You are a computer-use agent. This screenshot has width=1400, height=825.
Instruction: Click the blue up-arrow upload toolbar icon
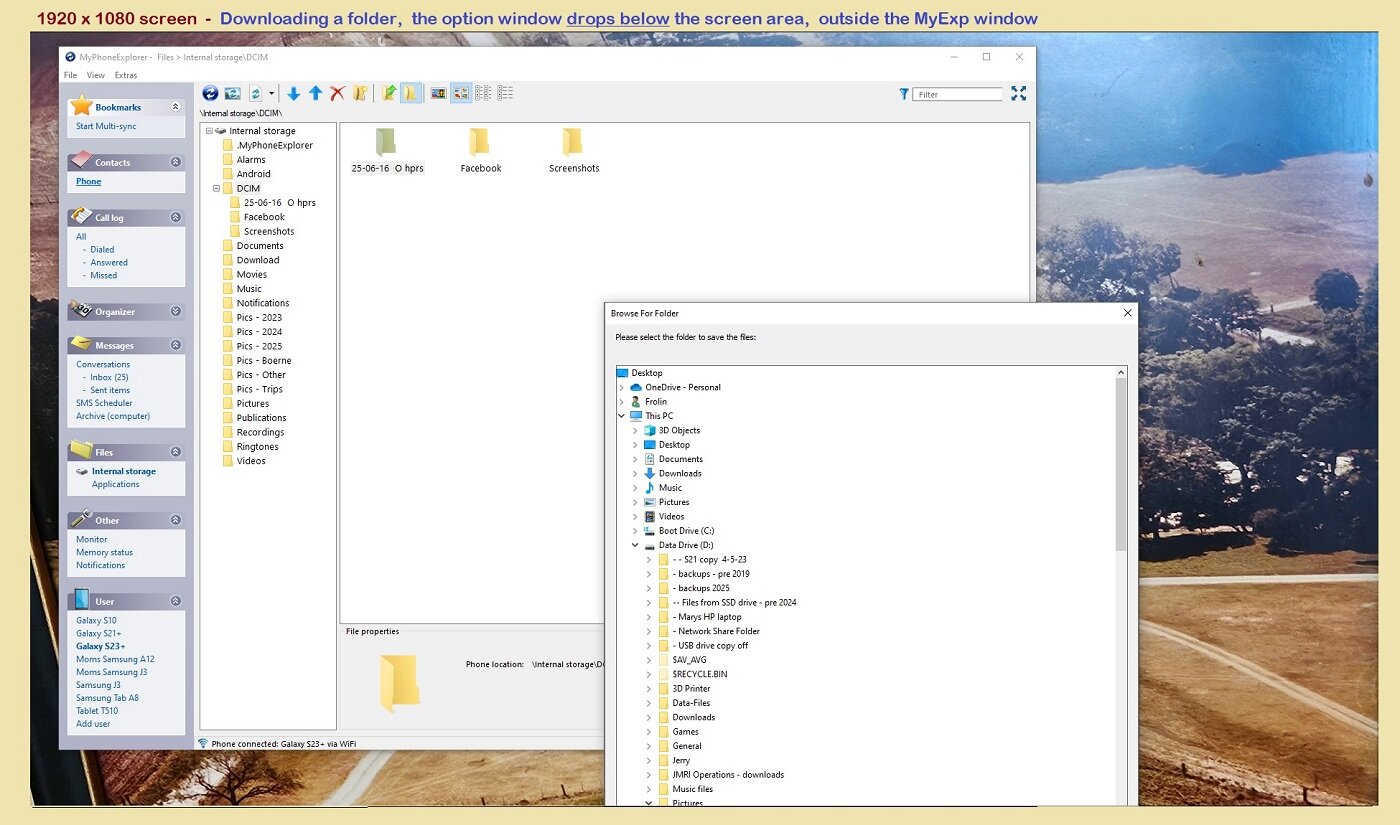tap(315, 93)
